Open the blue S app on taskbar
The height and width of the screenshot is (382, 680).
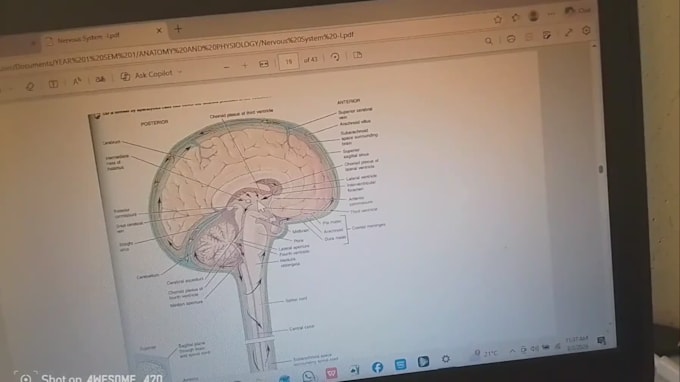(x=400, y=364)
